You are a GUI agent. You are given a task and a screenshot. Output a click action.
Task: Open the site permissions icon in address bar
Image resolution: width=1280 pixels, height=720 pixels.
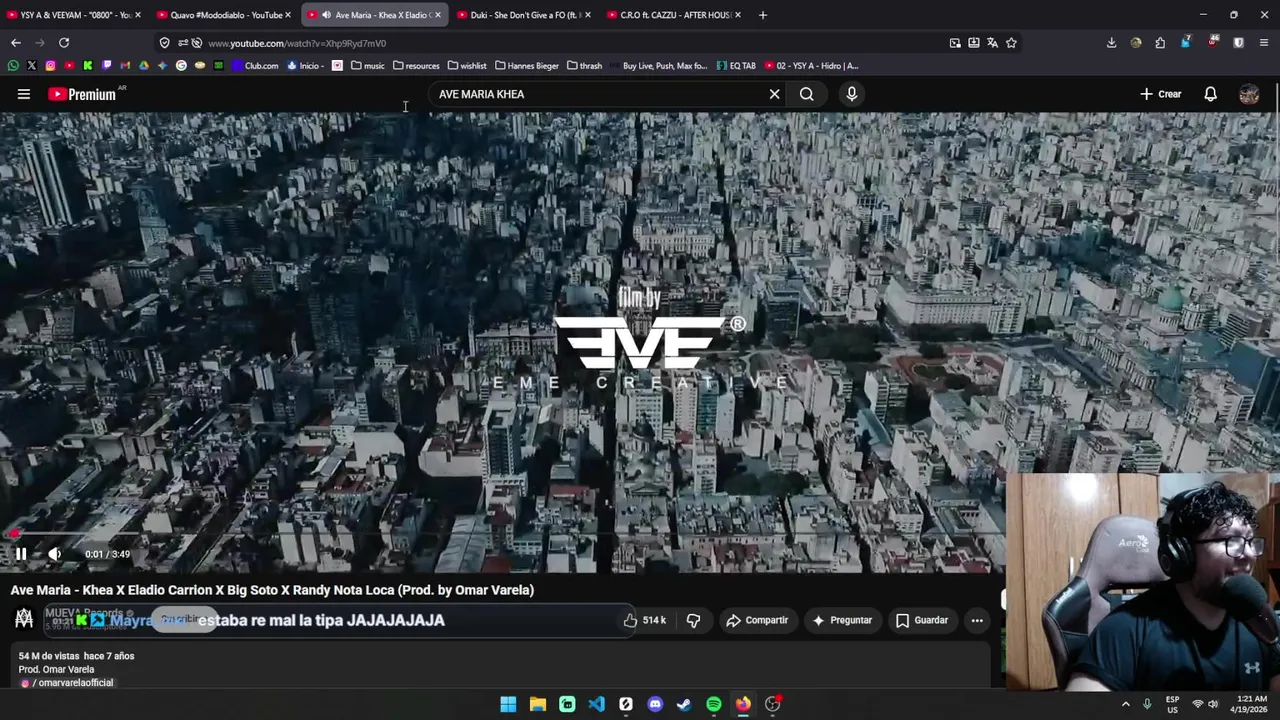183,43
